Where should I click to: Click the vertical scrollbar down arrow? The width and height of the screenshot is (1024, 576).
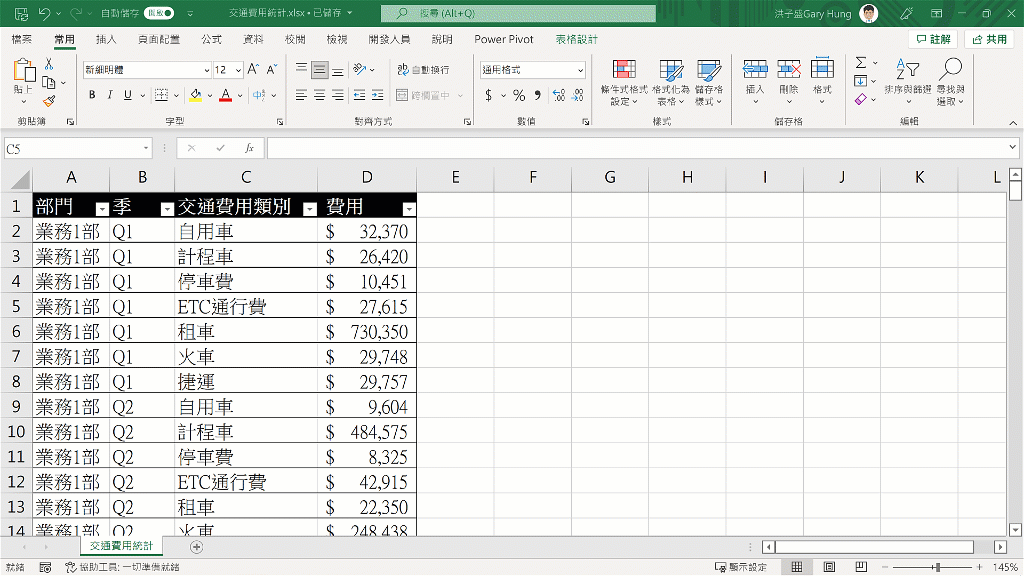pos(1015,530)
